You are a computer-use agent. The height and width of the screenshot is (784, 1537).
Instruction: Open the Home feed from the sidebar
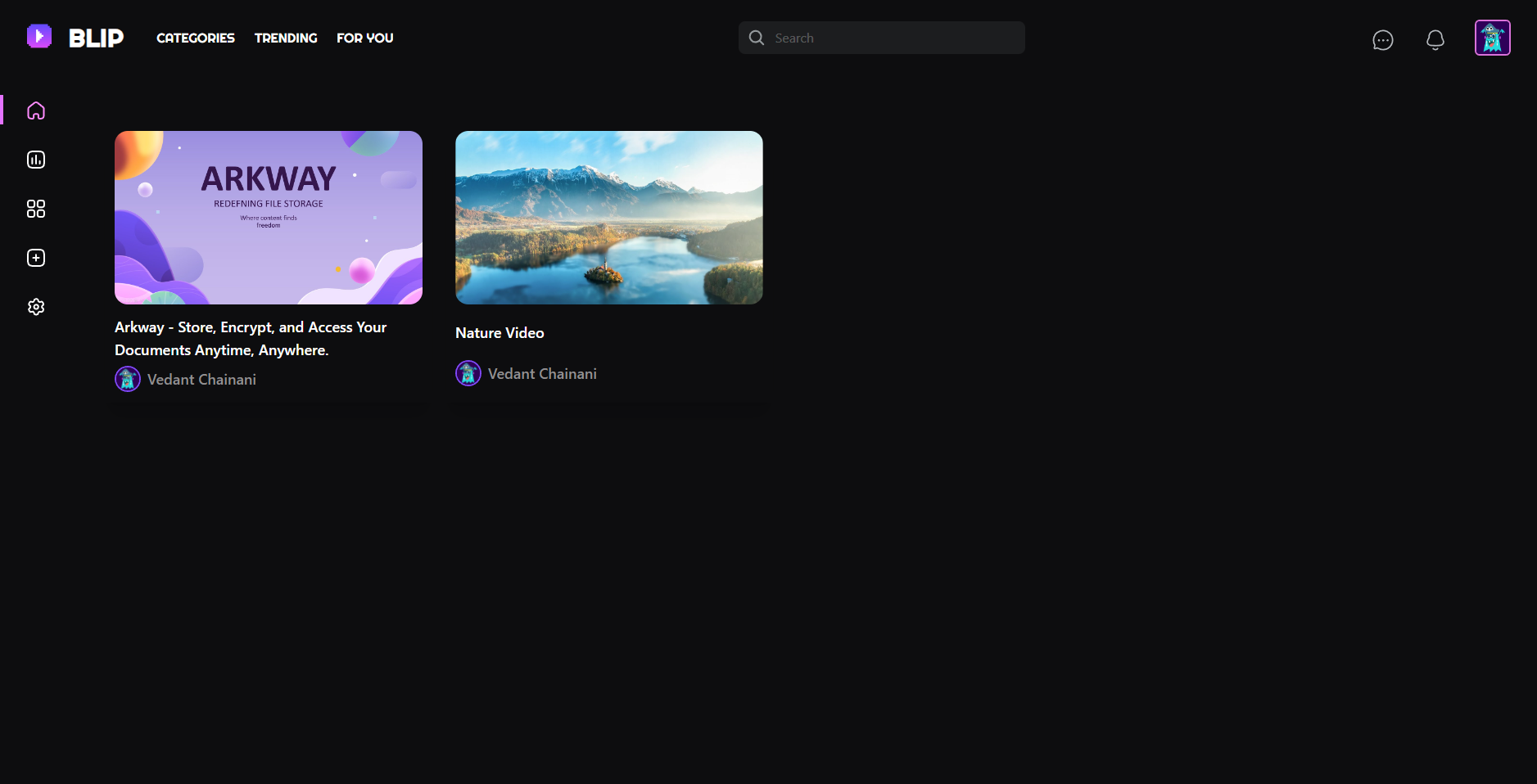[x=35, y=110]
